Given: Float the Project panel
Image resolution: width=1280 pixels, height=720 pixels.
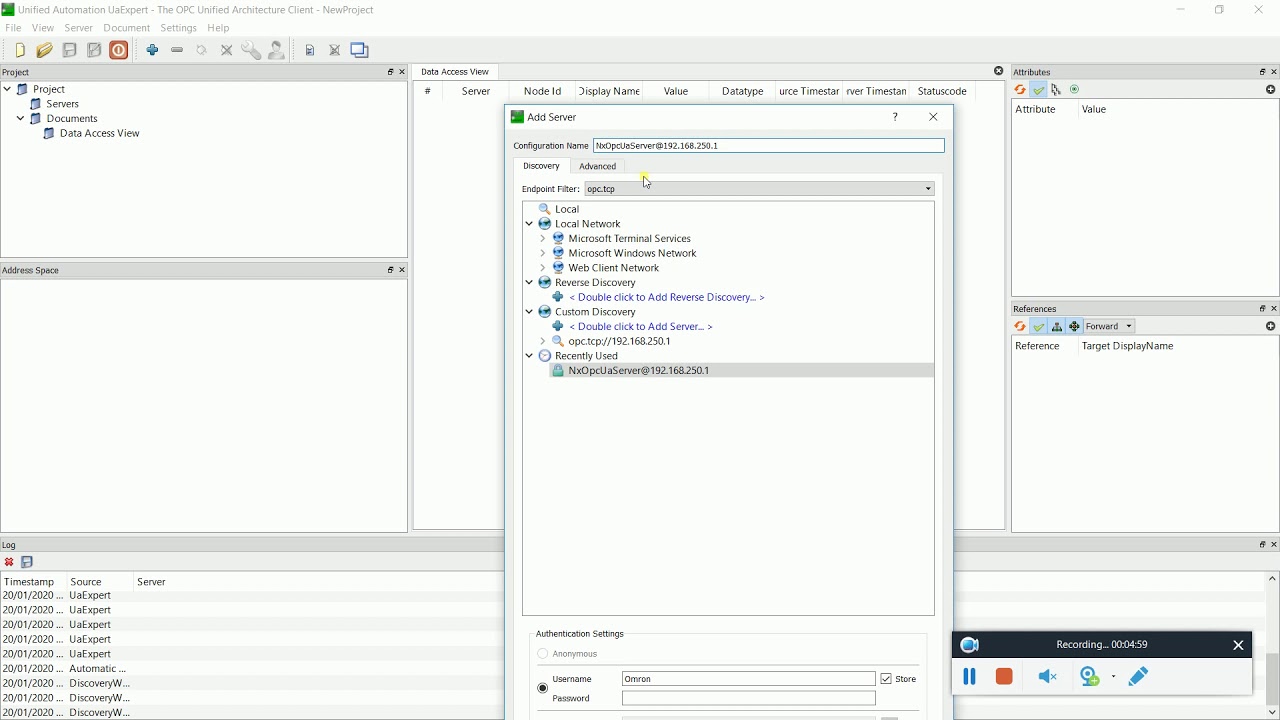Looking at the screenshot, I should pyautogui.click(x=391, y=72).
